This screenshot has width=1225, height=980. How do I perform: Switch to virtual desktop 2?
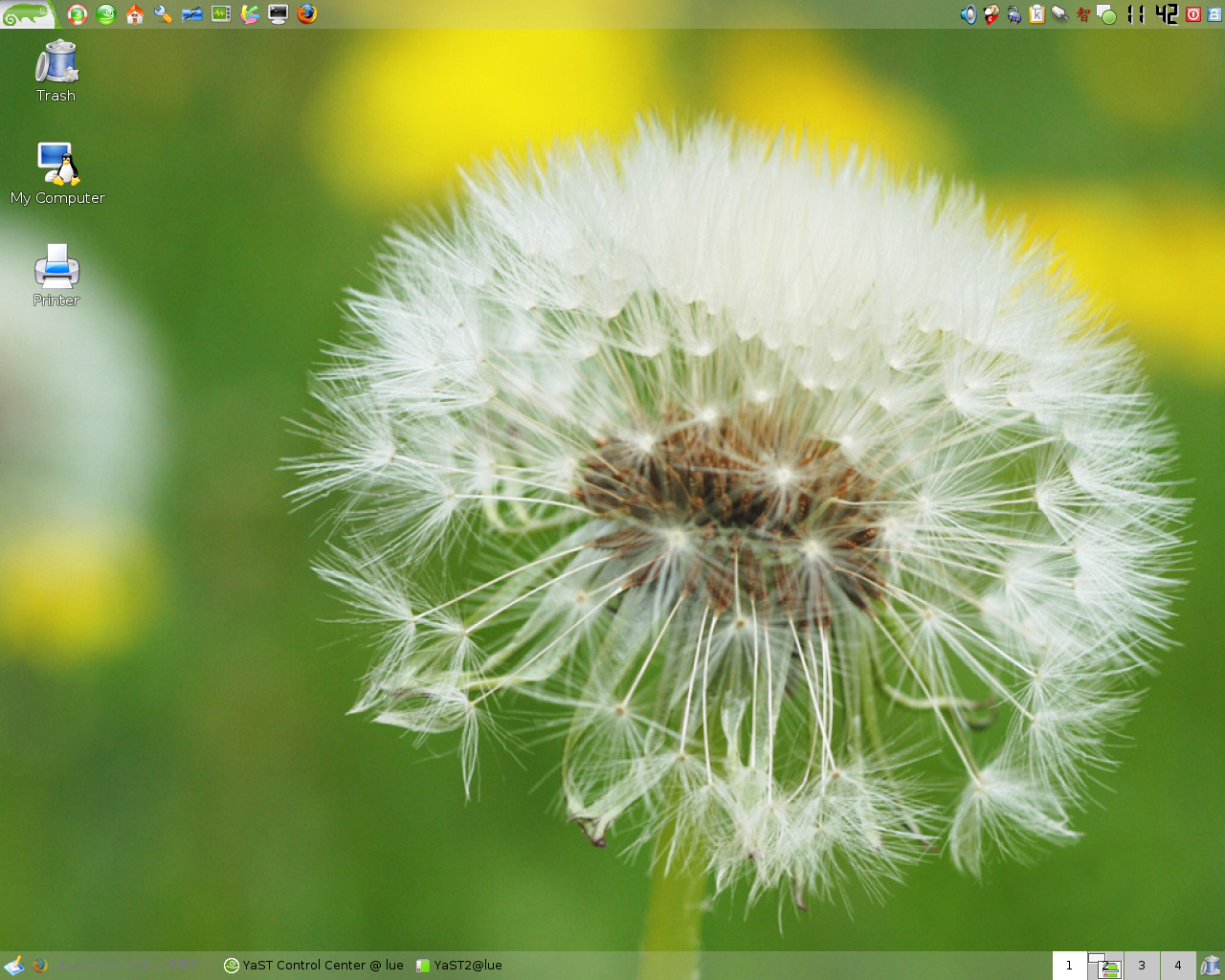(1105, 966)
